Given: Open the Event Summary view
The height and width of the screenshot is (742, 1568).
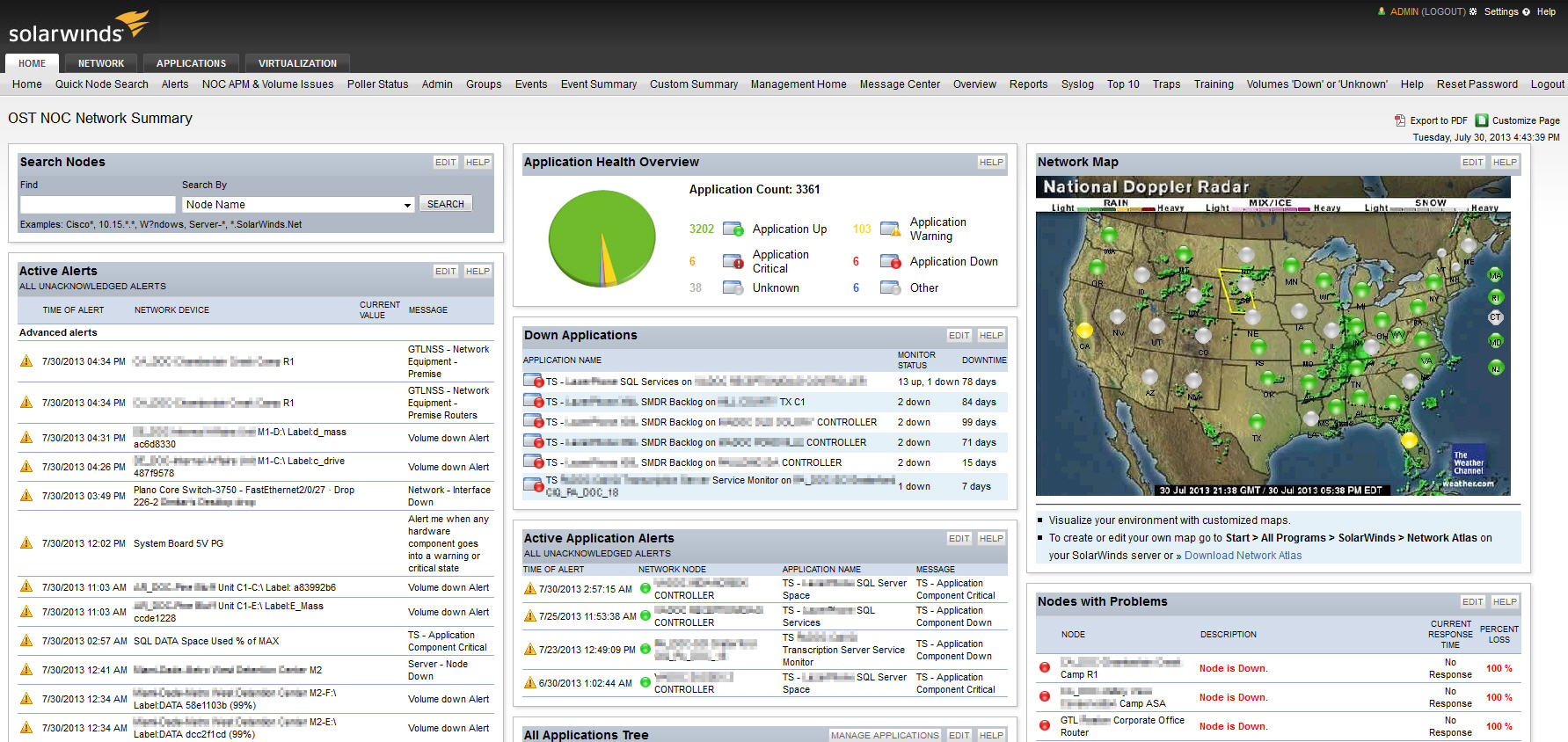Looking at the screenshot, I should (599, 84).
